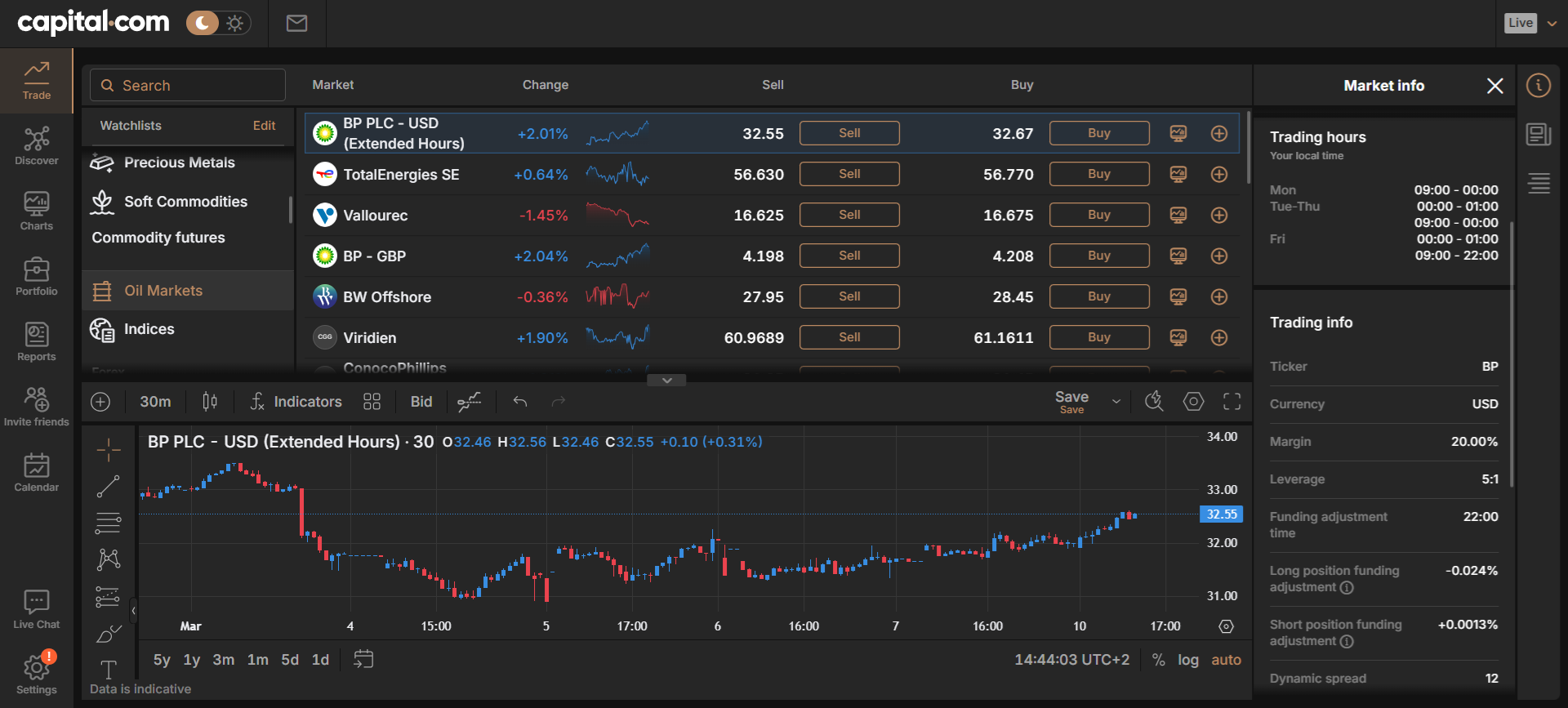
Task: Change the chart candle style
Action: (x=210, y=402)
